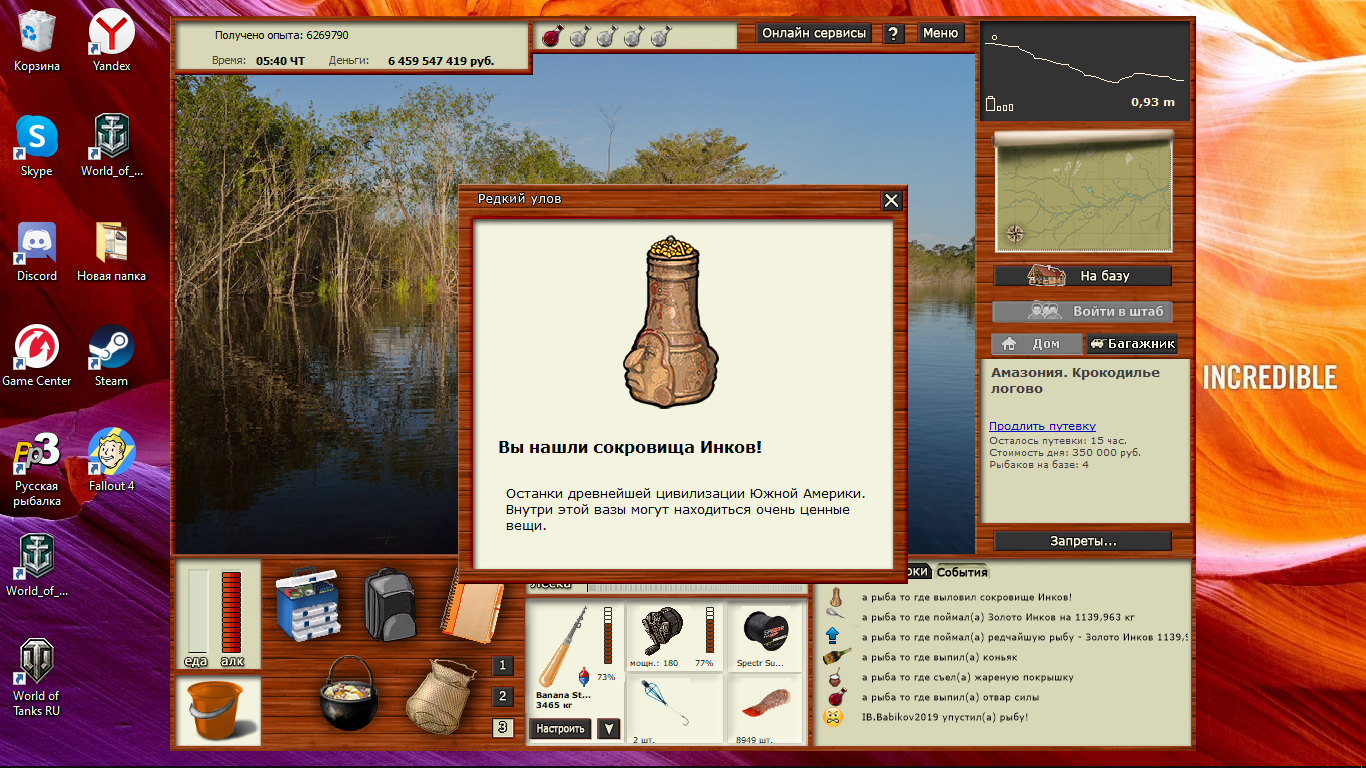Viewport: 1366px width, 768px height.
Task: Select rod slot 1
Action: pyautogui.click(x=503, y=666)
